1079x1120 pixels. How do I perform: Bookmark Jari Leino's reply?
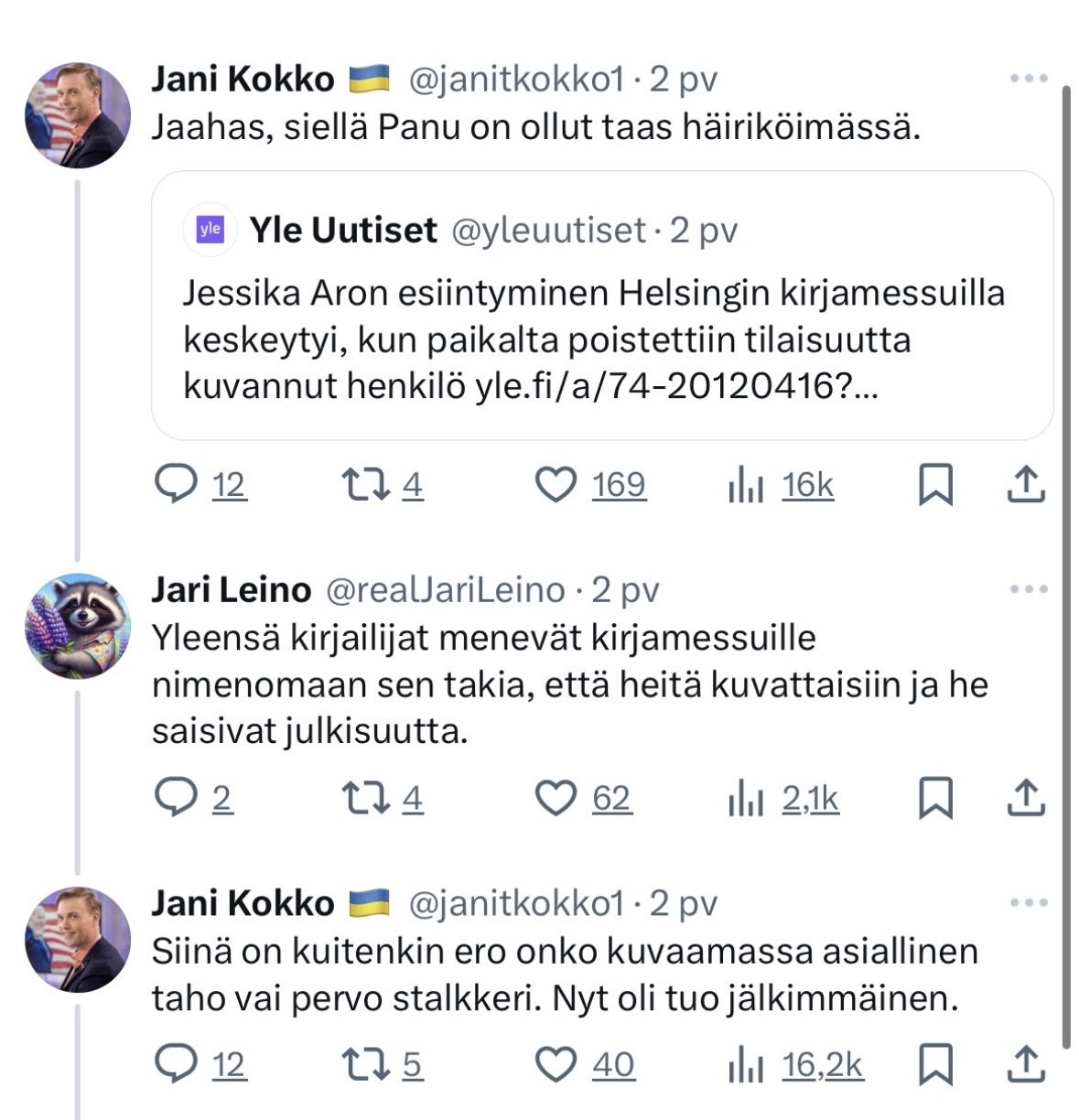[x=935, y=799]
